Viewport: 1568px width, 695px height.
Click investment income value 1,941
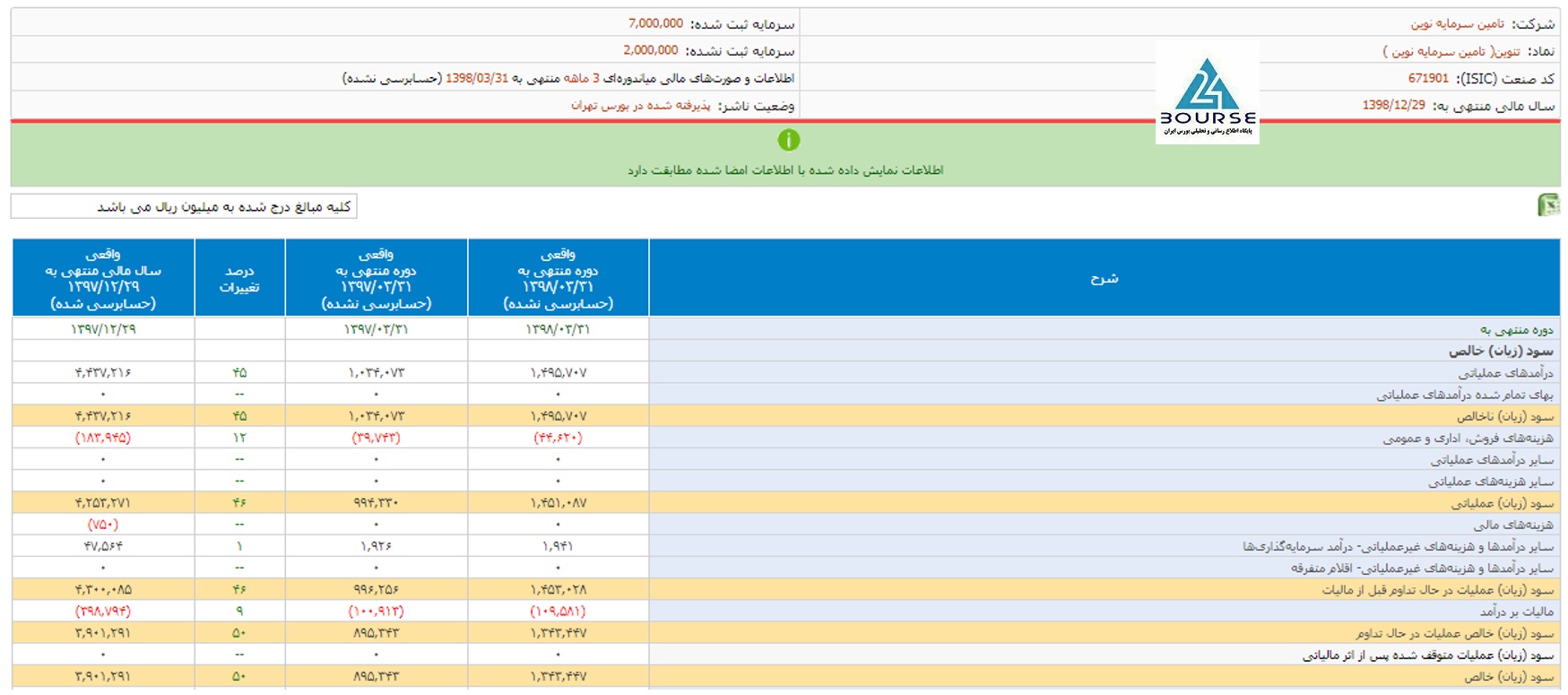(x=558, y=546)
